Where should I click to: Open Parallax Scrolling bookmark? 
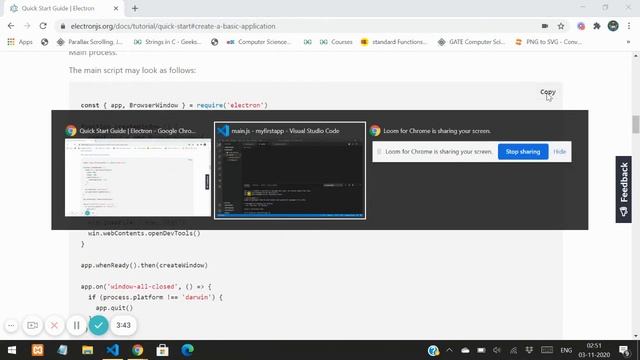(89, 42)
